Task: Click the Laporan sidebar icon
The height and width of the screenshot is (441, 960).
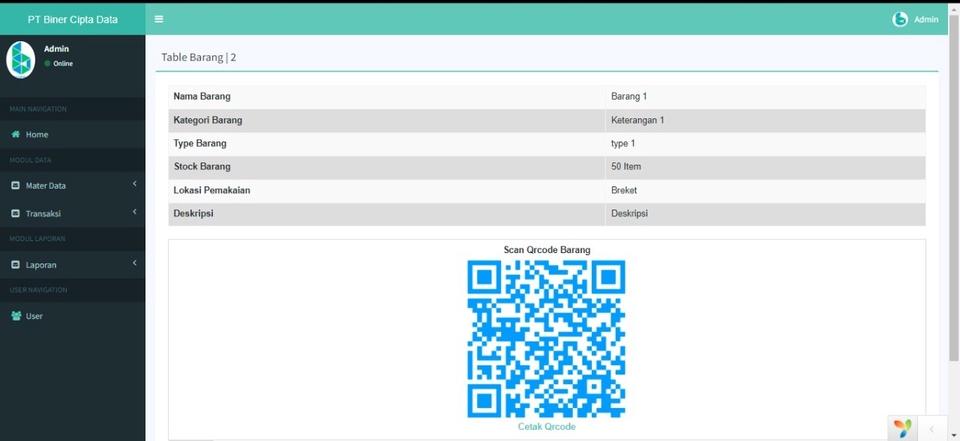Action: (16, 265)
